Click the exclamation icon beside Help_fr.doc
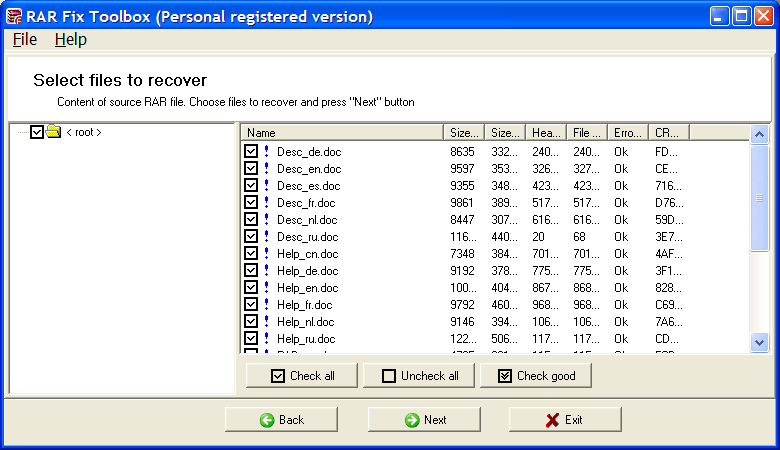Image resolution: width=780 pixels, height=450 pixels. (267, 304)
